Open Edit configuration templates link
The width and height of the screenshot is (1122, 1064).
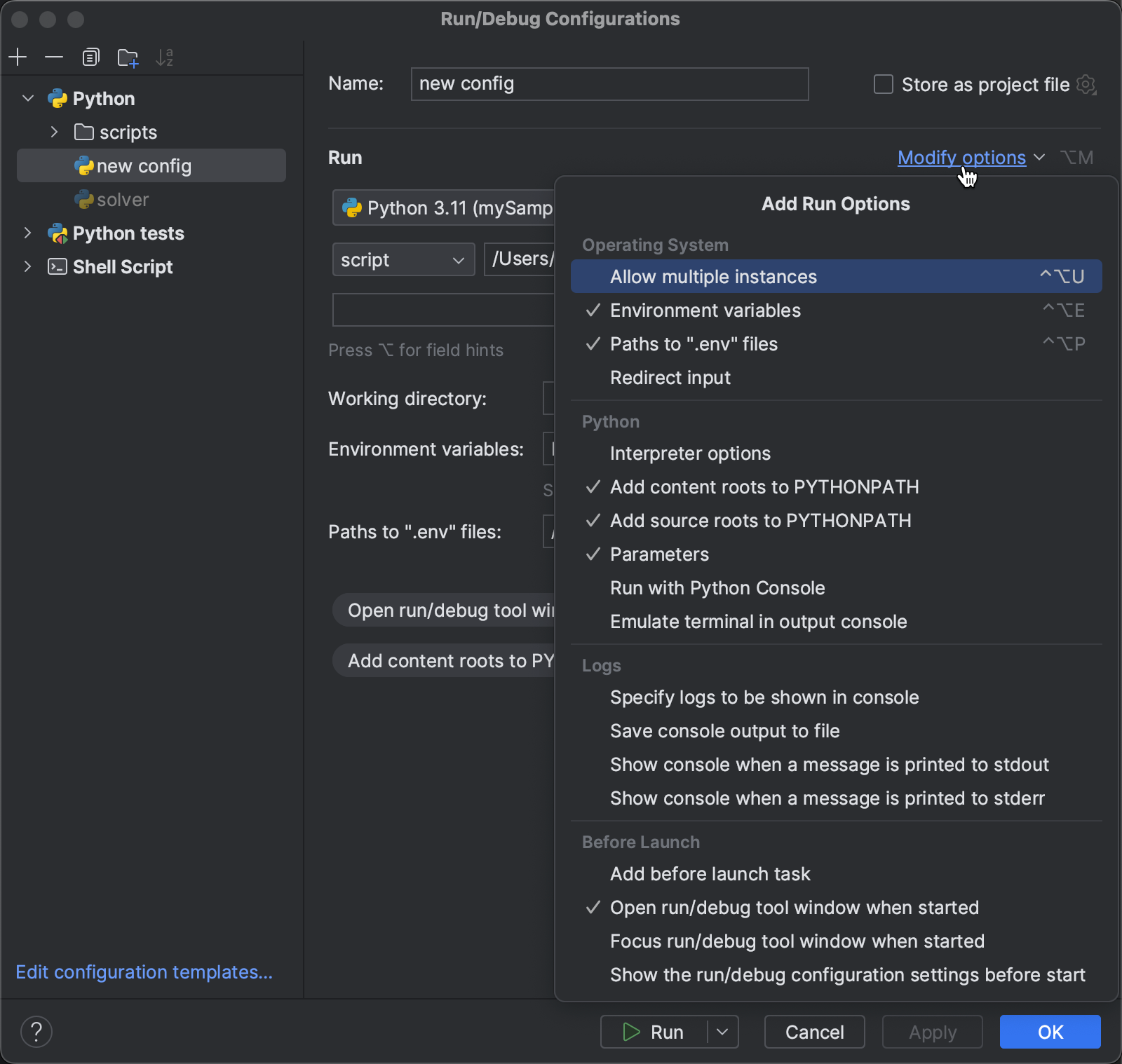tap(144, 972)
